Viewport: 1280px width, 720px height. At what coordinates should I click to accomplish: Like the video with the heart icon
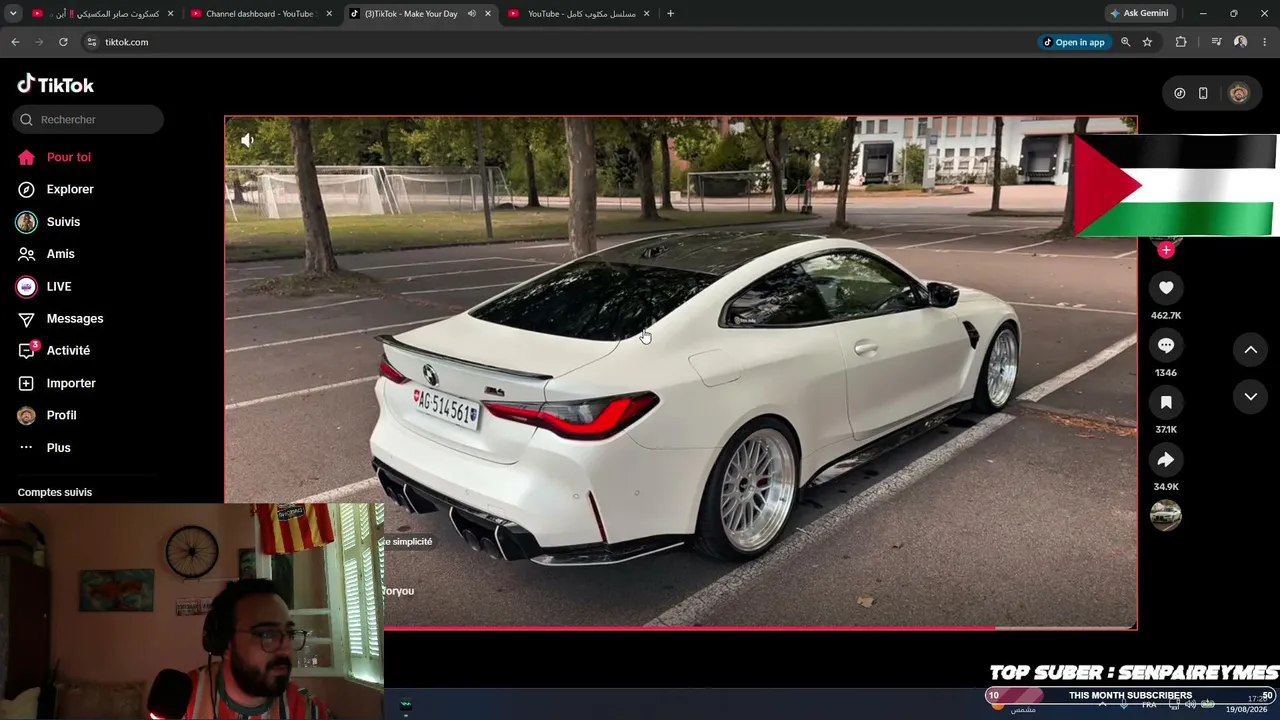point(1166,288)
